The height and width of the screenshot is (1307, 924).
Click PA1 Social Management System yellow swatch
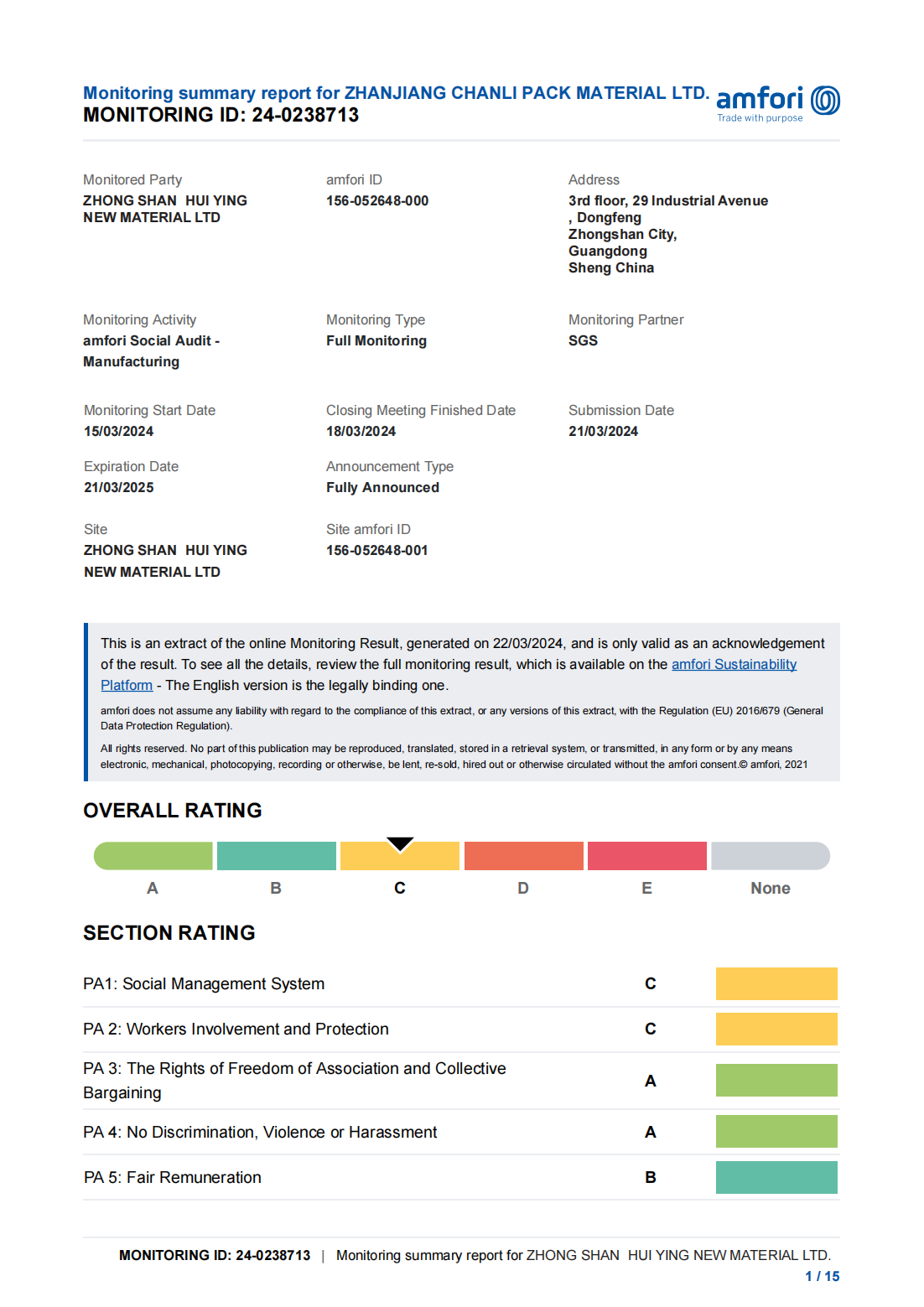click(776, 983)
